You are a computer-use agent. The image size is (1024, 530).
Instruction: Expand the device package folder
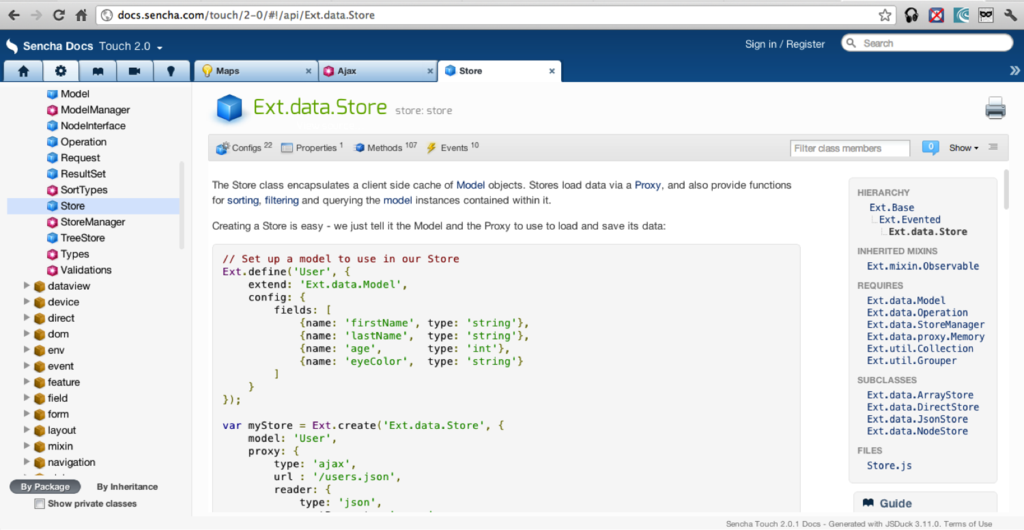point(27,302)
